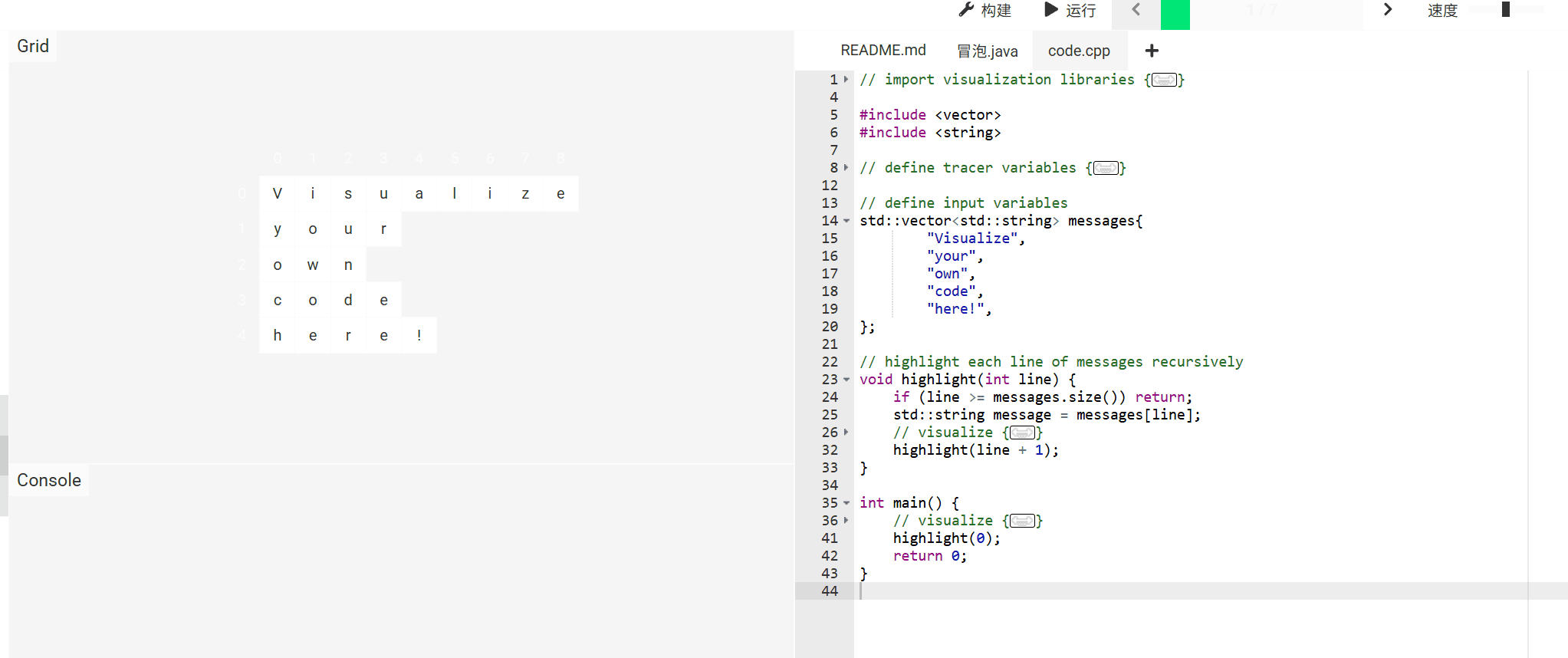
Task: Expand folded tracer variables on line 8
Action: tap(846, 168)
